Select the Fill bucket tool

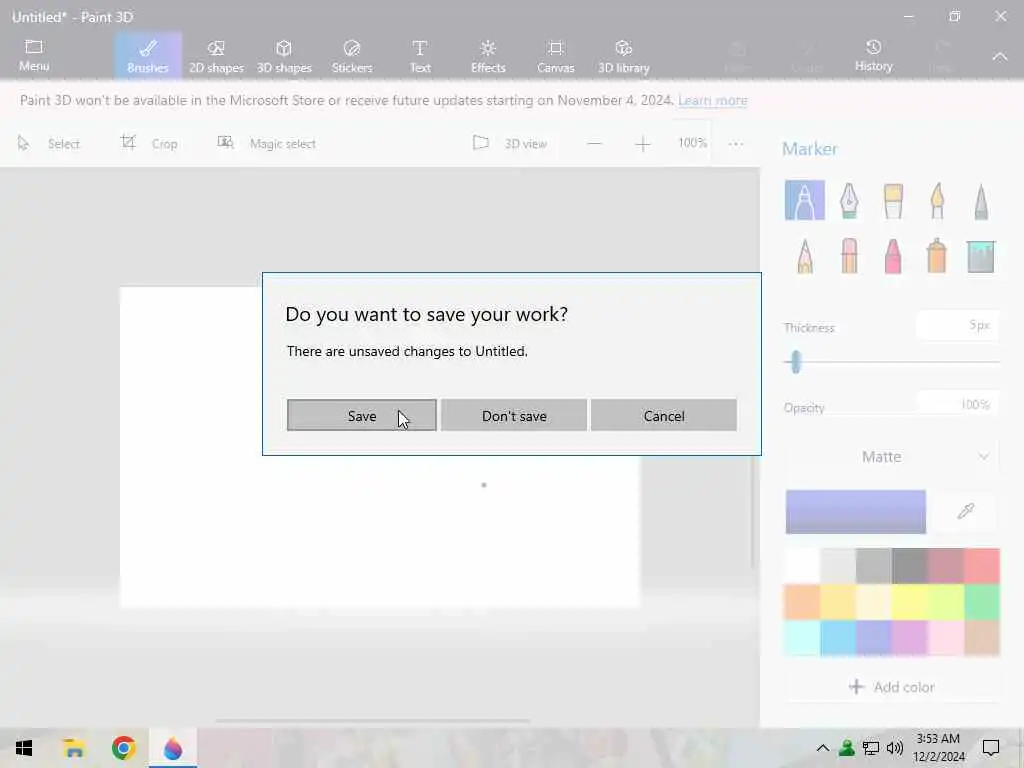[x=981, y=256]
